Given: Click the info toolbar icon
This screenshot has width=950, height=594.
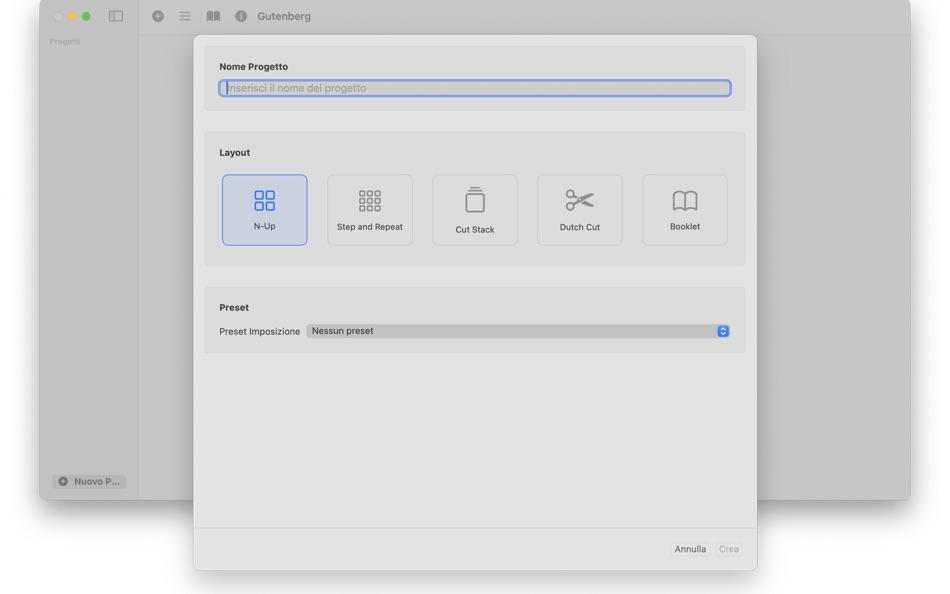Looking at the screenshot, I should (x=239, y=16).
